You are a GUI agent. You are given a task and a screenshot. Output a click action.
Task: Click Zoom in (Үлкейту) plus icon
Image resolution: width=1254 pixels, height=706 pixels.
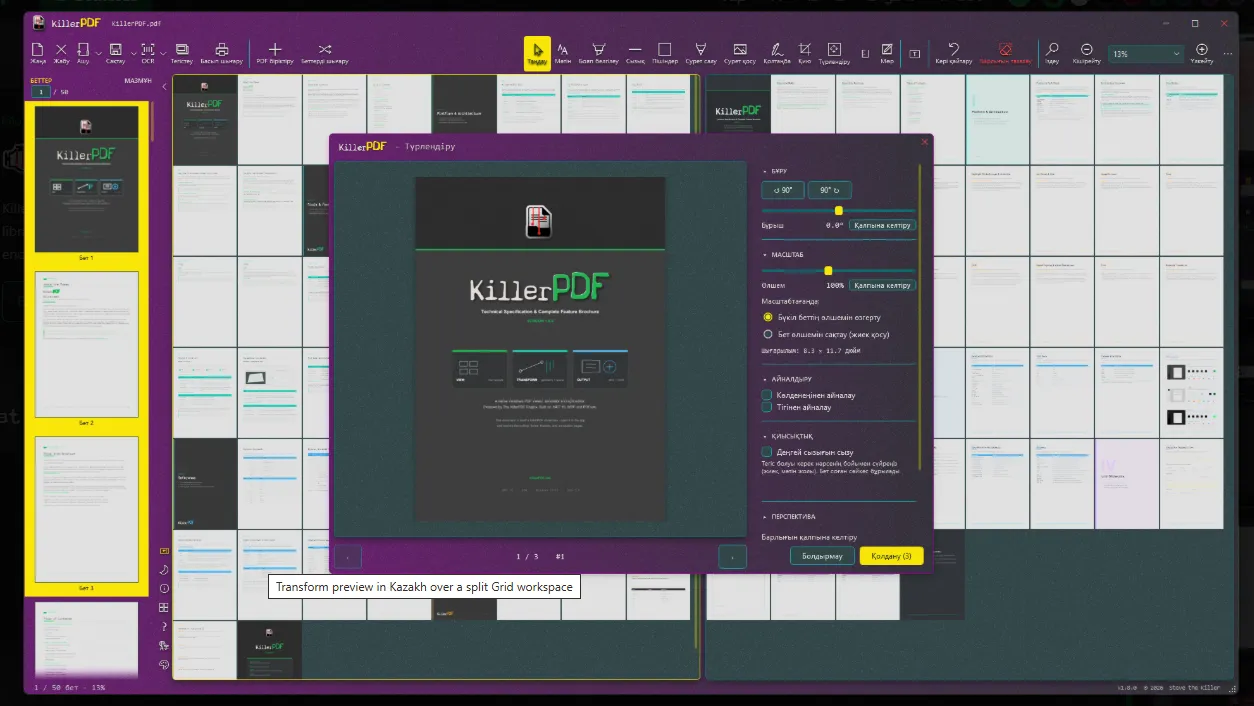point(1202,49)
